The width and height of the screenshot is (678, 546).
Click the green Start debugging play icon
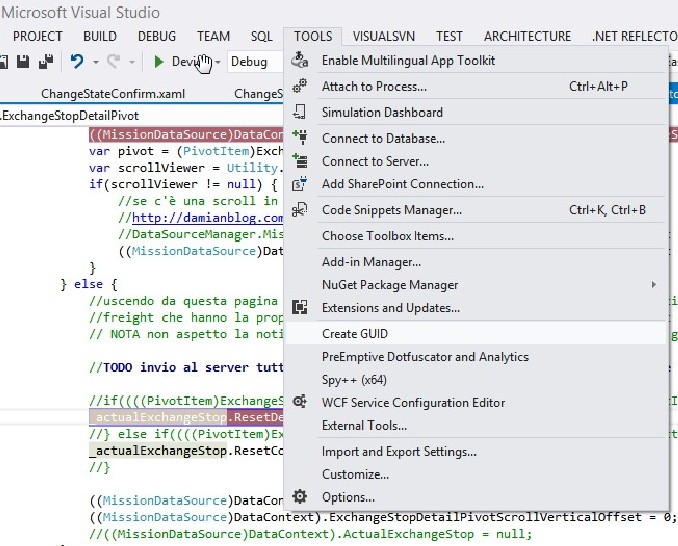click(x=159, y=62)
